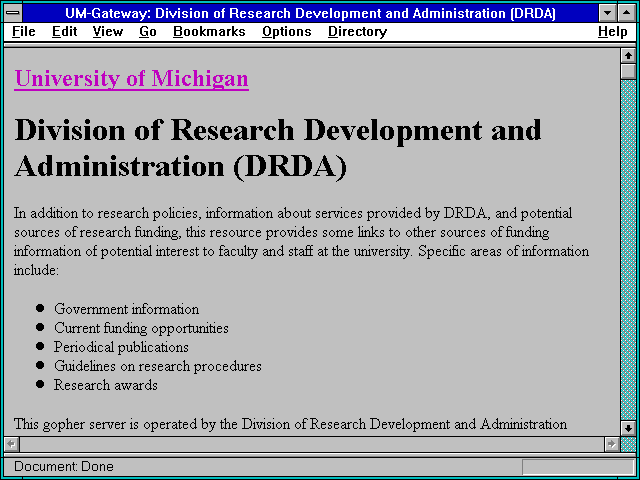Open the File menu

[24, 32]
